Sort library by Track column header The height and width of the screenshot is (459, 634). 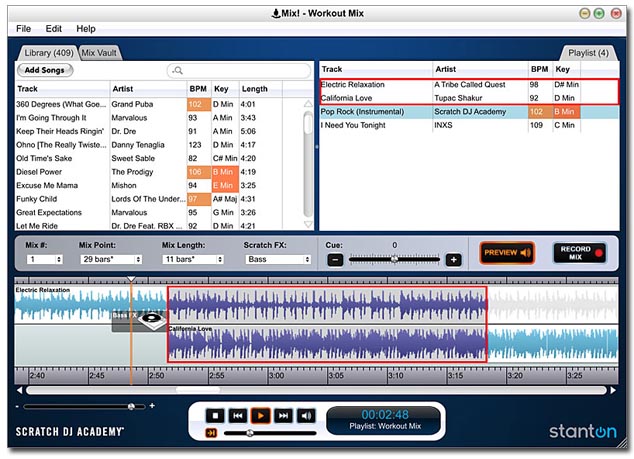point(62,89)
